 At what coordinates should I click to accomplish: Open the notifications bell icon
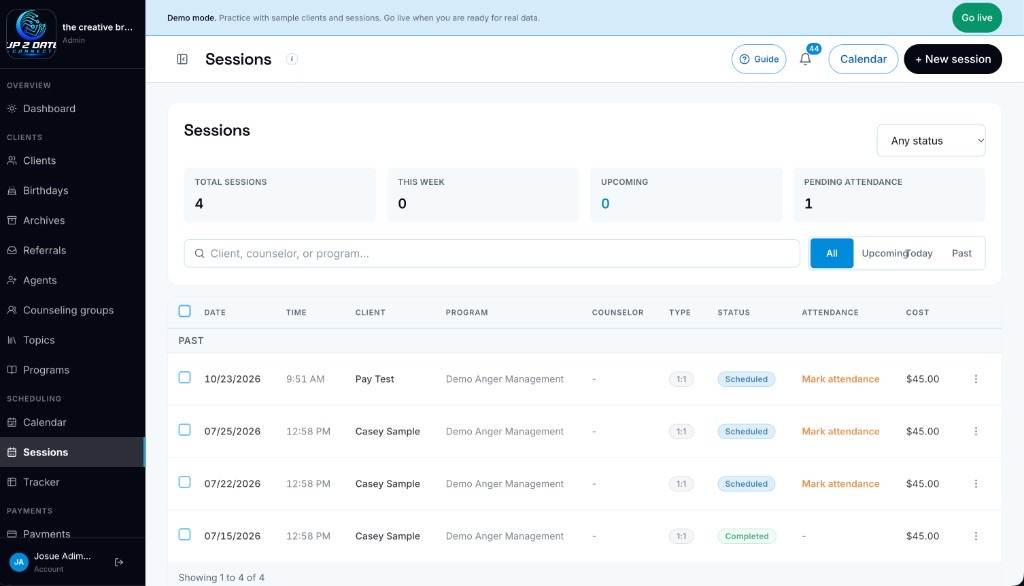(x=805, y=59)
